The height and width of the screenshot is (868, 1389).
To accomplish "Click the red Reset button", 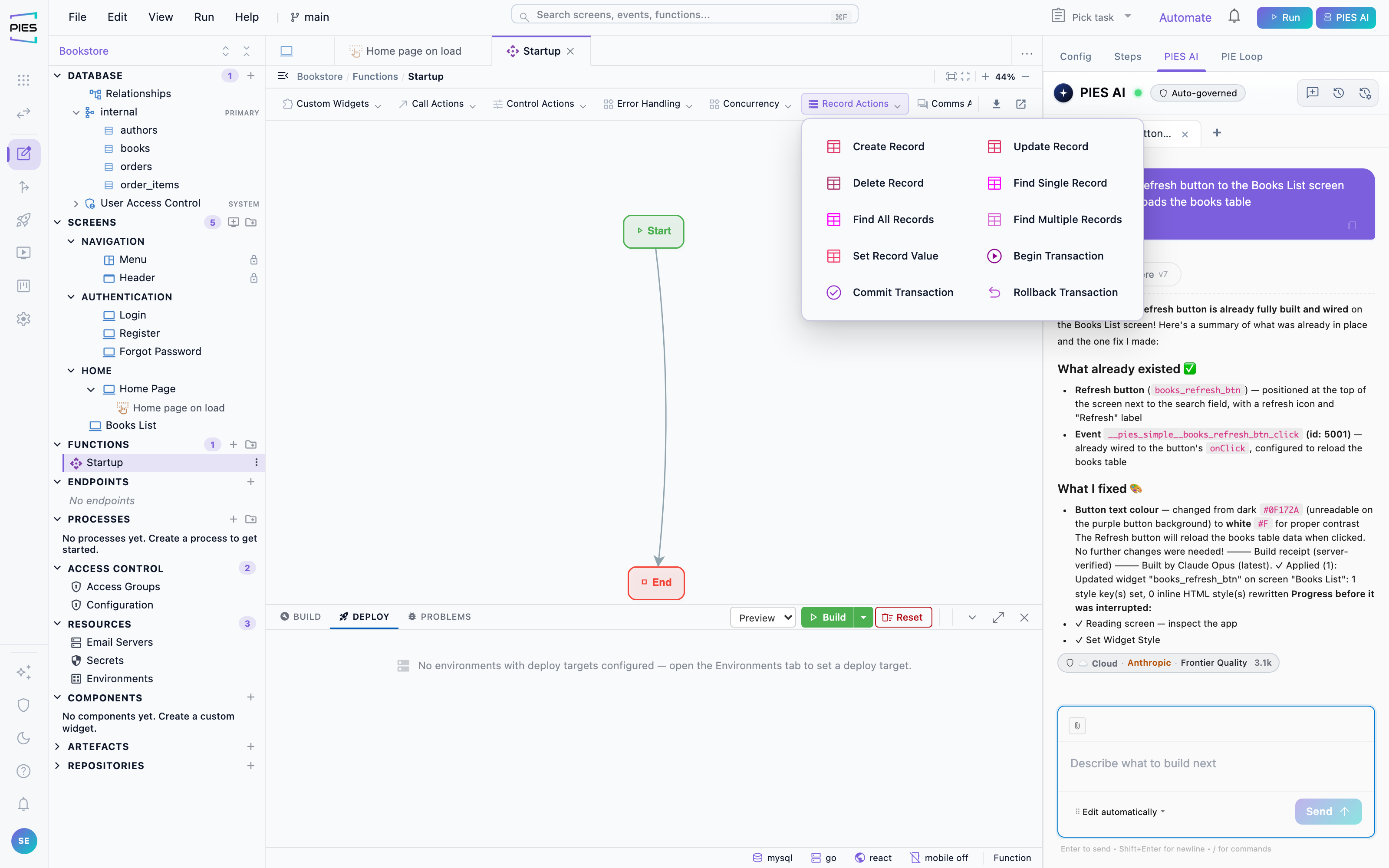I will click(903, 618).
